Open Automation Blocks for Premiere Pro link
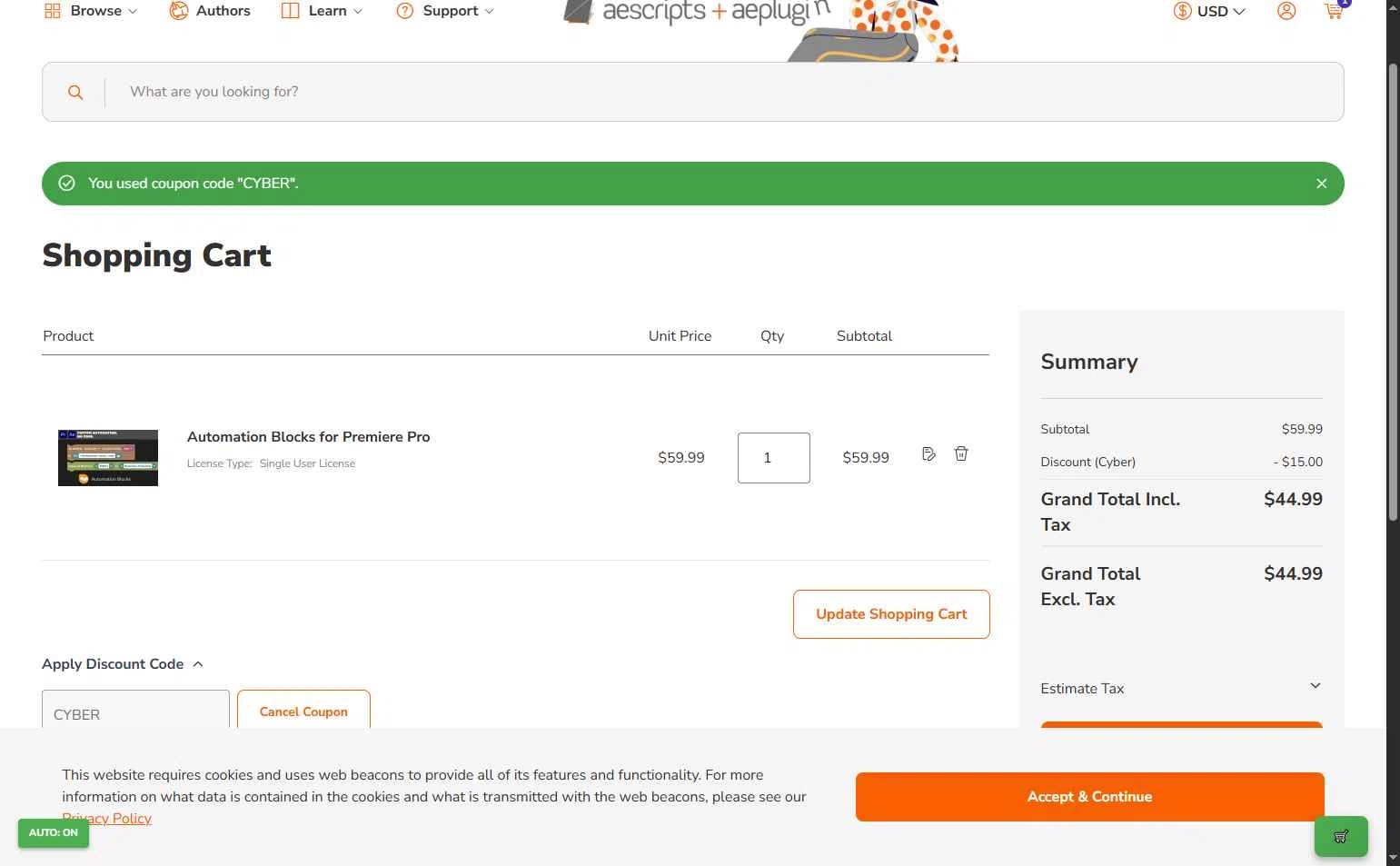The width and height of the screenshot is (1400, 866). [x=309, y=437]
